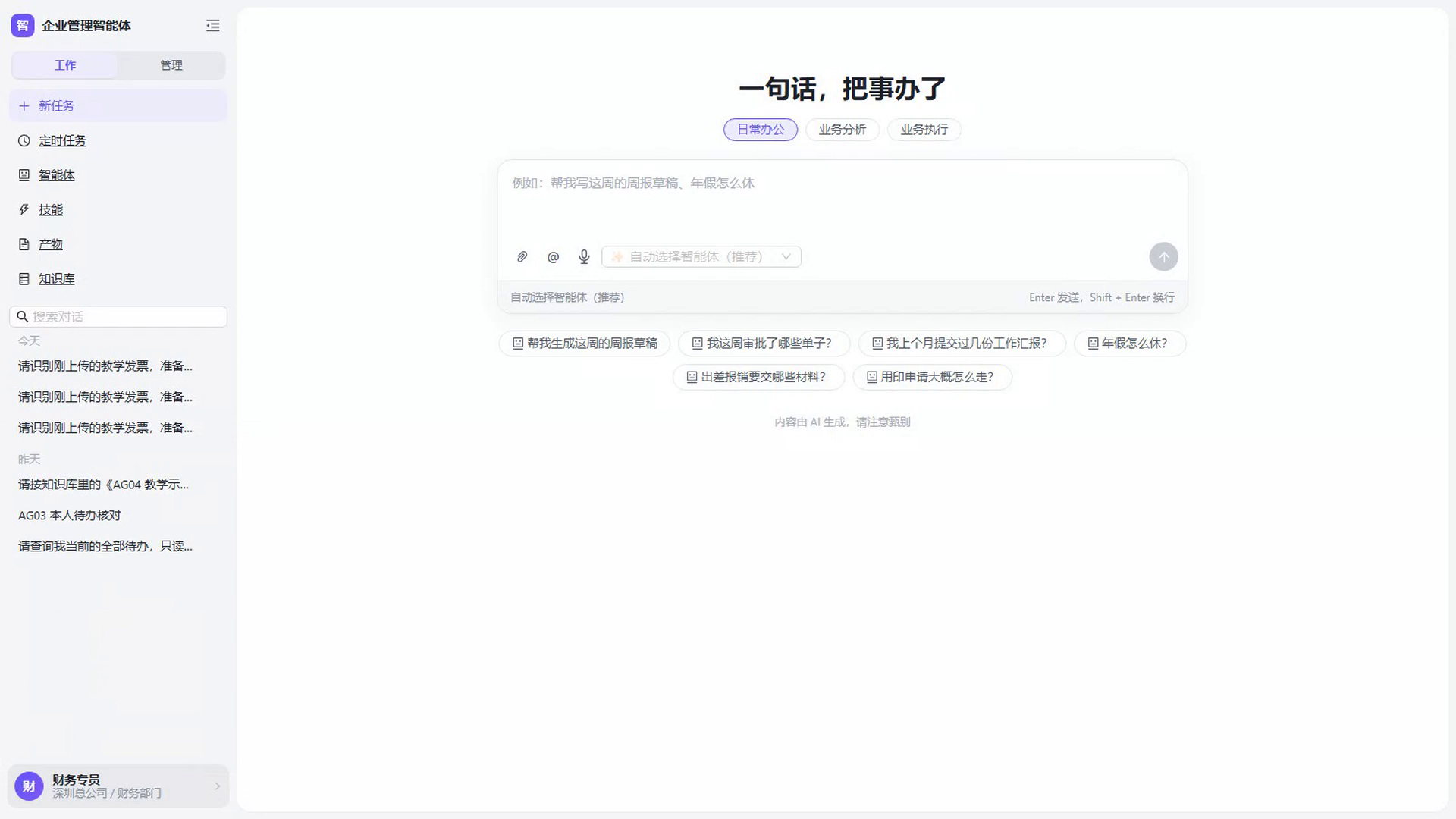Viewport: 1456px width, 819px height.
Task: Send the message with the arrow button
Action: (1163, 257)
